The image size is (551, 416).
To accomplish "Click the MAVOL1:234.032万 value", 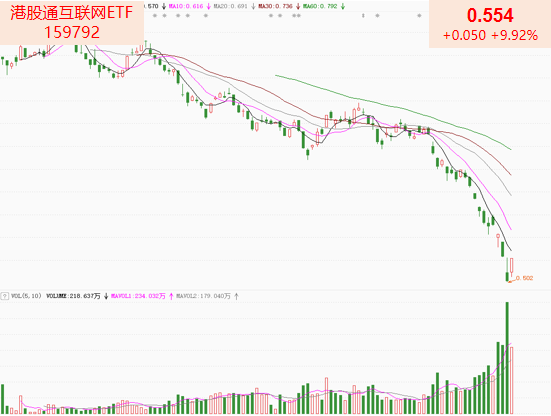I will 138,296.
